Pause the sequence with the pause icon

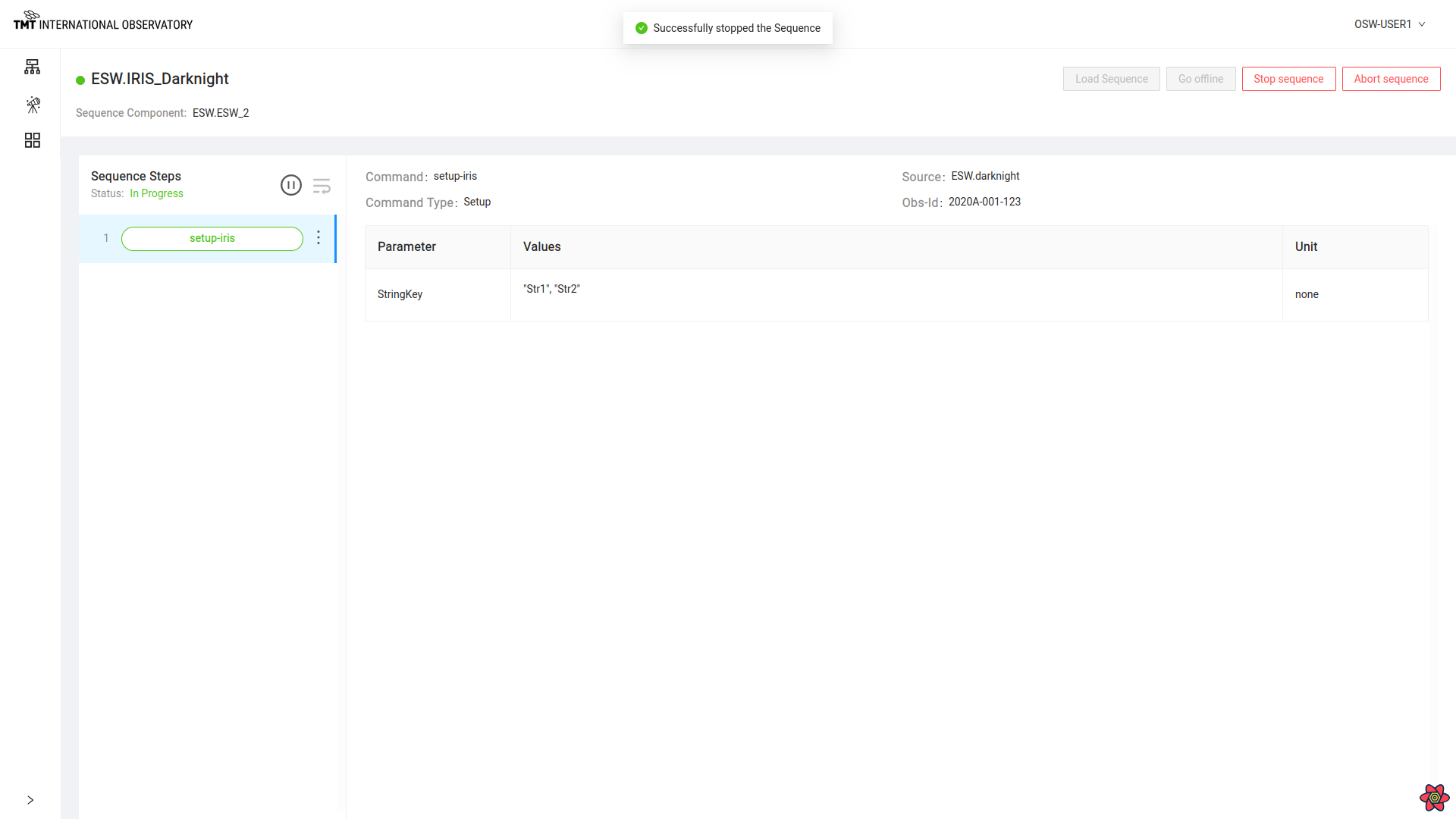291,185
